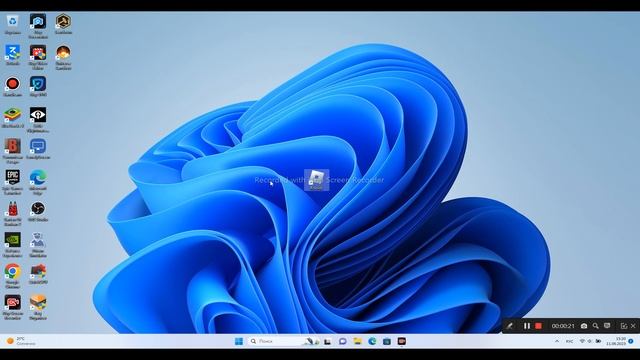This screenshot has width=640, height=360.
Task: Open File Explorer from the taskbar
Action: (358, 341)
